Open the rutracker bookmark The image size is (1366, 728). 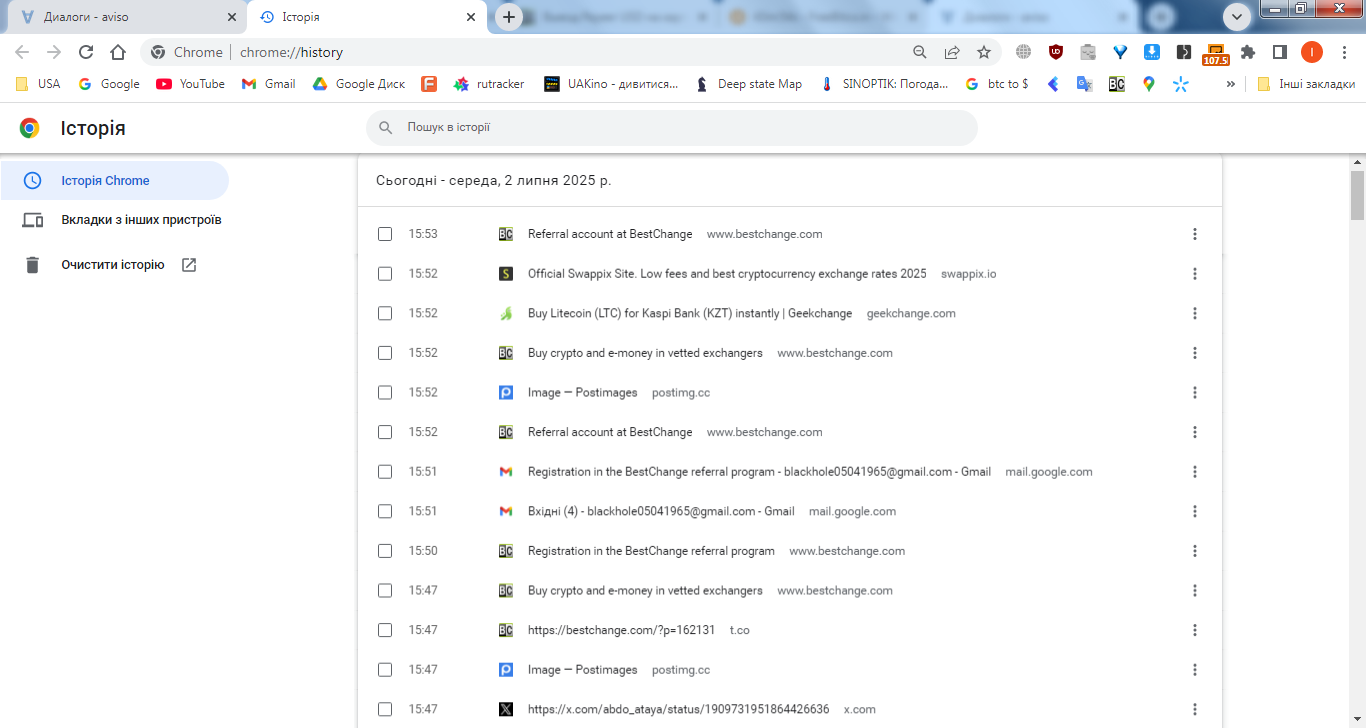(x=489, y=84)
